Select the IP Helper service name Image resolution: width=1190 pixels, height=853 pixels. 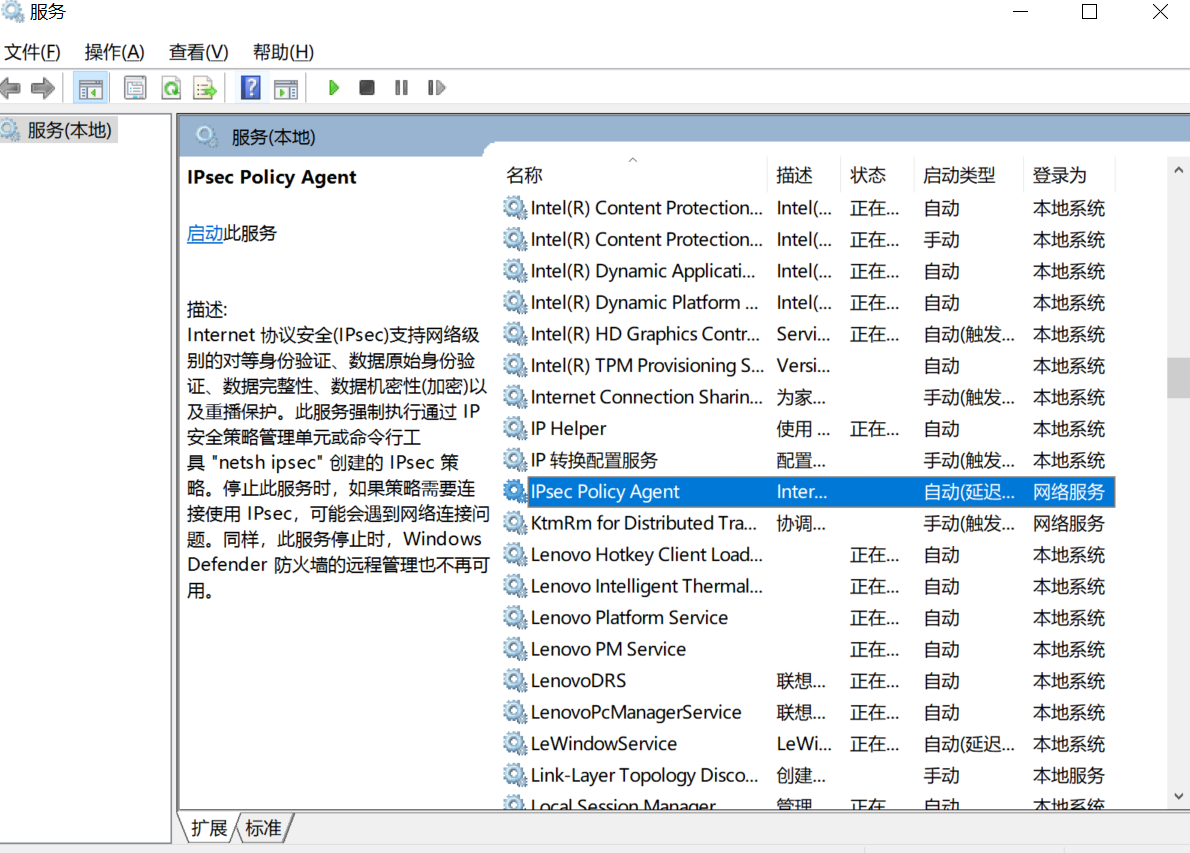[x=568, y=429]
